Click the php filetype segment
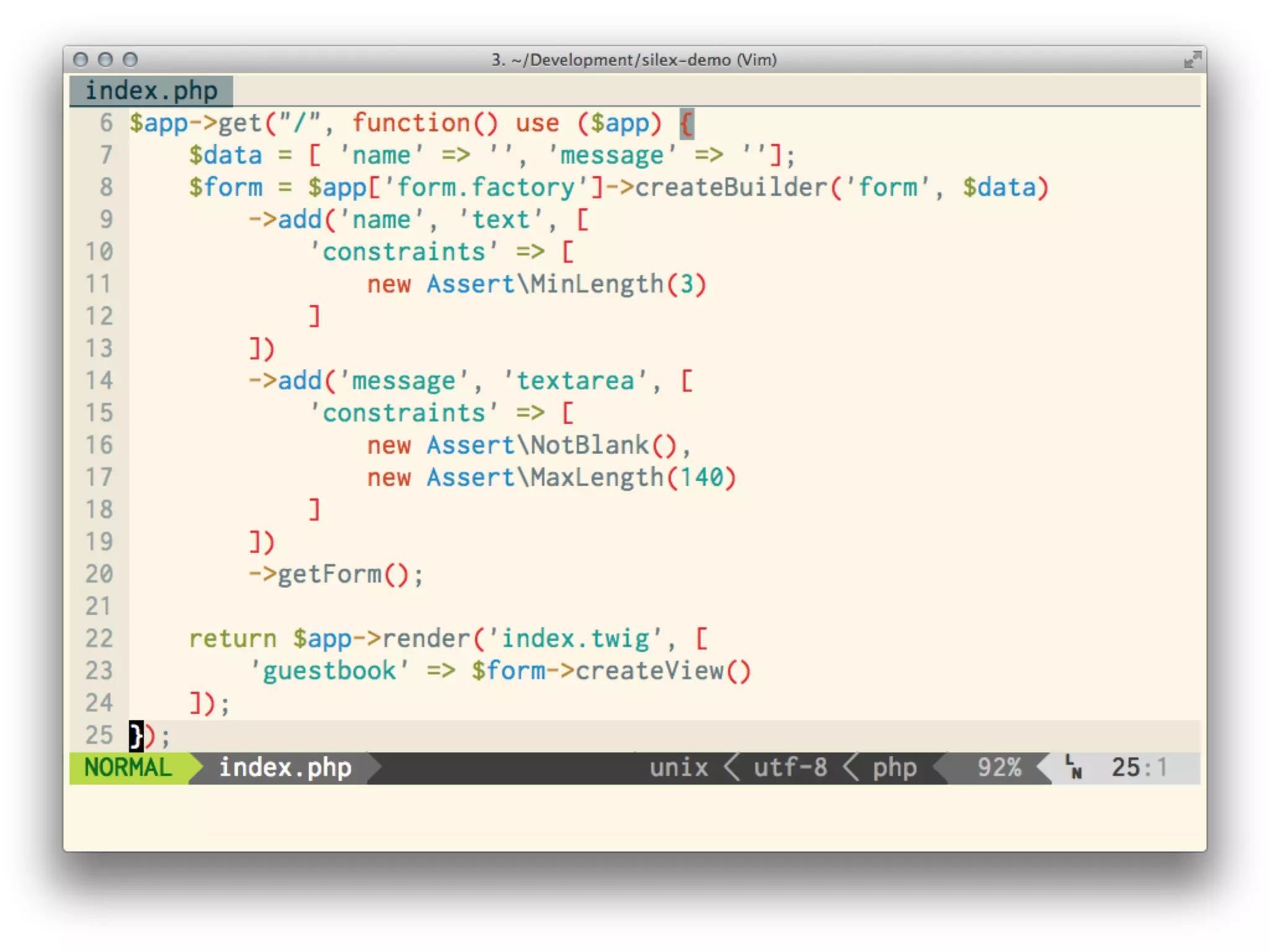 pos(894,768)
